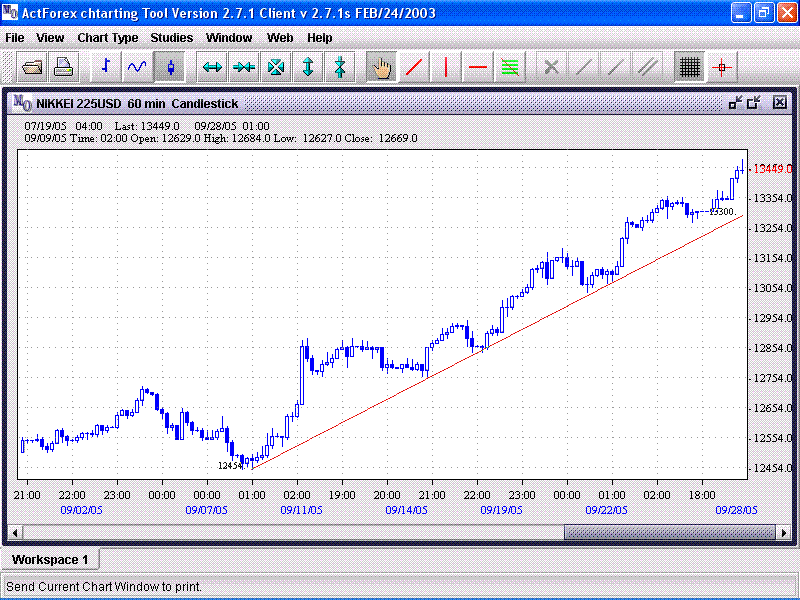Click the horizontal scrollbar left arrow
This screenshot has height=600, width=800.
15,532
